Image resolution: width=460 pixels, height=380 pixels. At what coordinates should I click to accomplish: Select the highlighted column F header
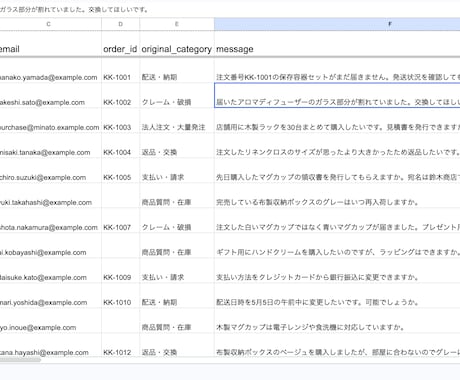[337, 24]
